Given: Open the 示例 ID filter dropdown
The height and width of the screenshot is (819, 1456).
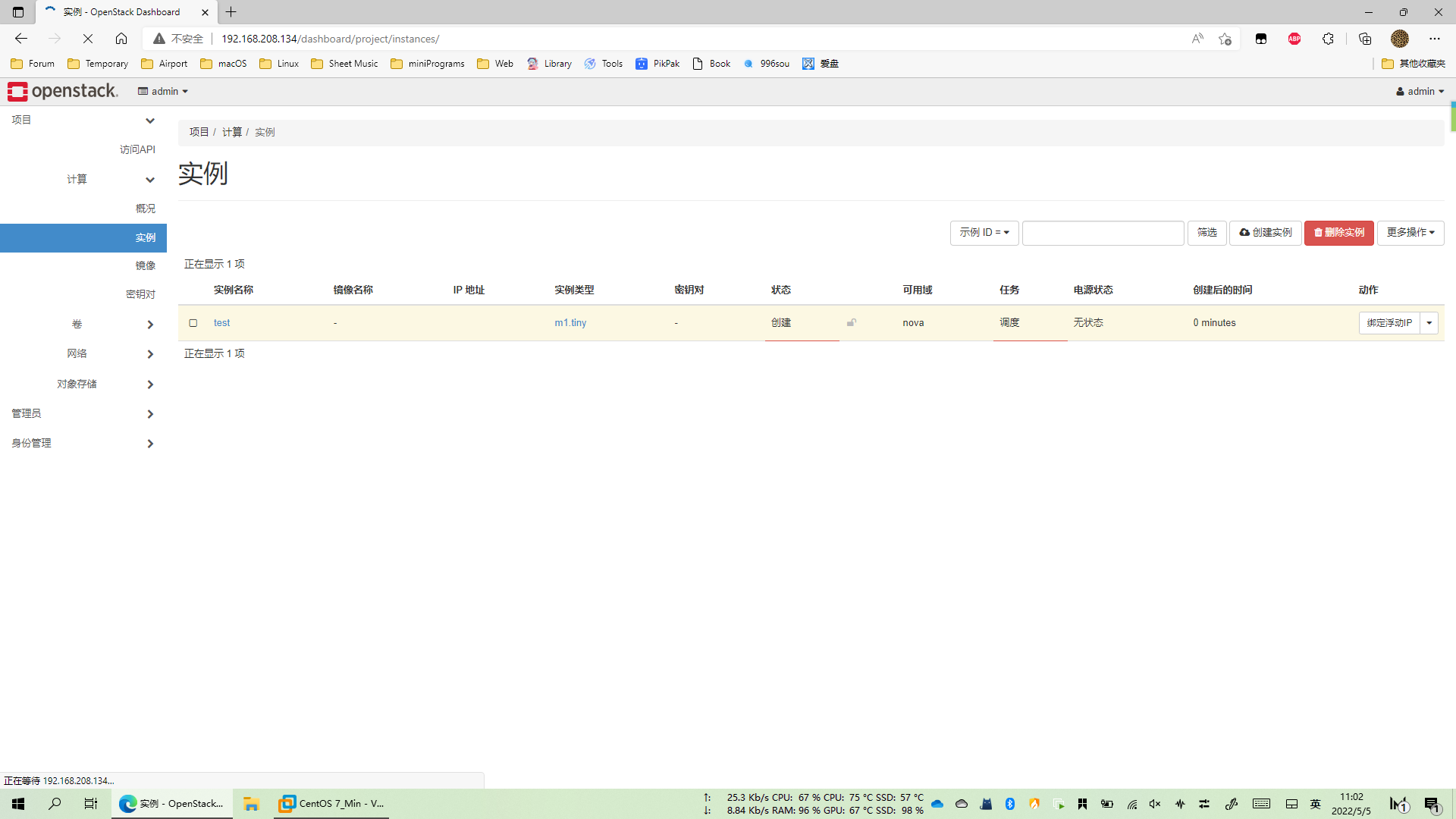Looking at the screenshot, I should [x=984, y=232].
